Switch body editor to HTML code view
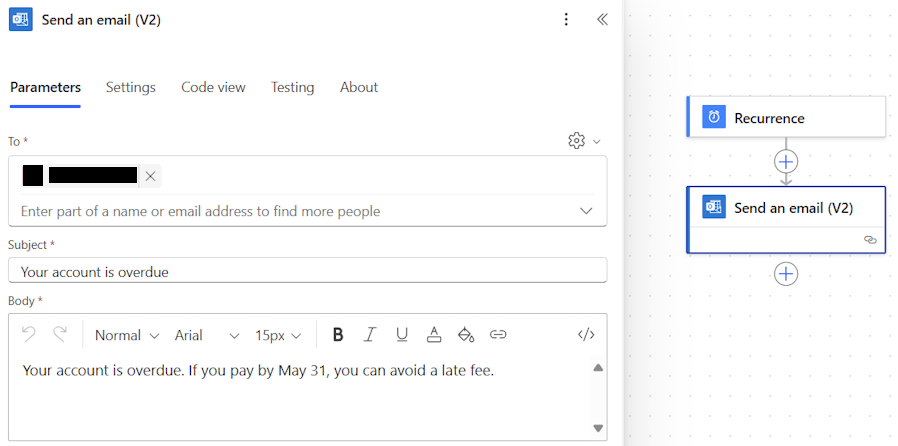 click(x=586, y=335)
